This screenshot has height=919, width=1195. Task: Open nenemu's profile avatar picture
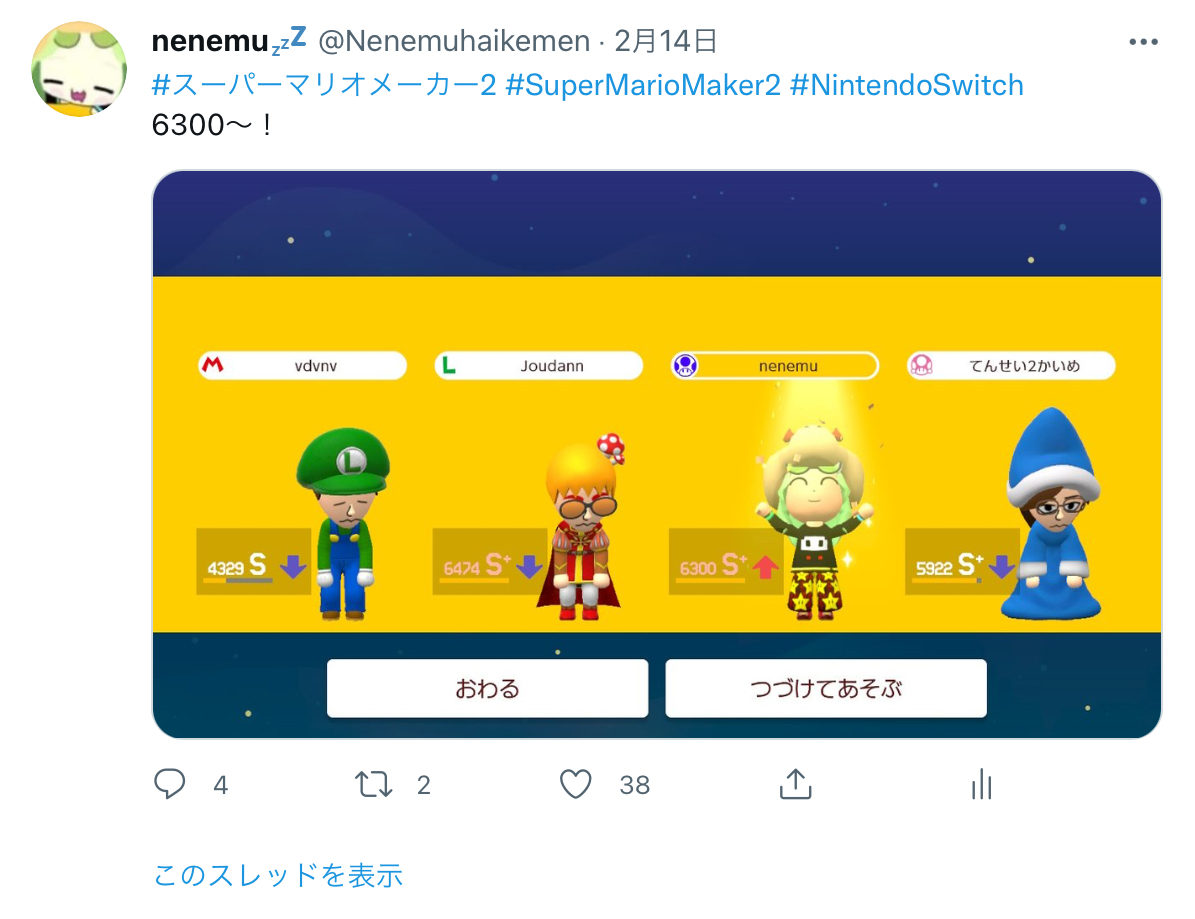click(x=79, y=69)
